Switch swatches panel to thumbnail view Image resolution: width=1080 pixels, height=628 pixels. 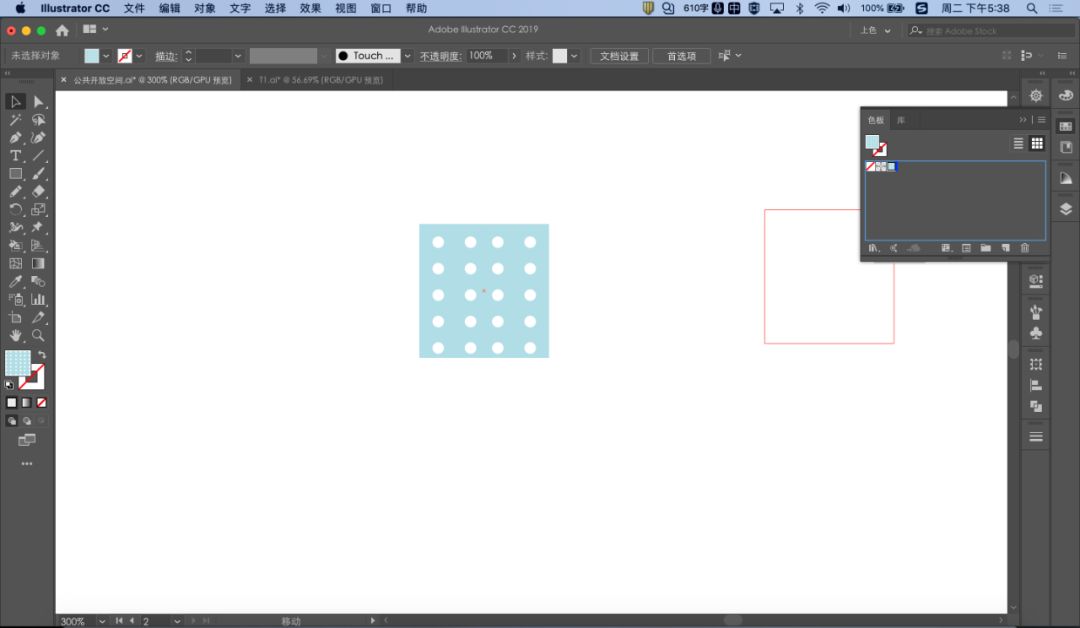click(x=1037, y=143)
